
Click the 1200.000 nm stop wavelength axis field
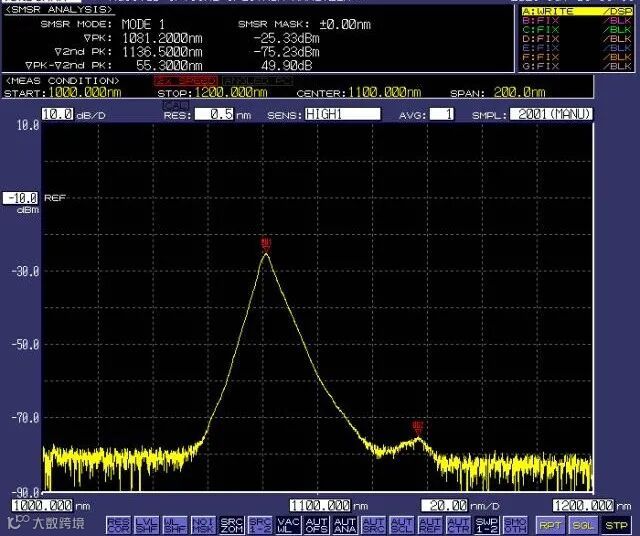583,506
